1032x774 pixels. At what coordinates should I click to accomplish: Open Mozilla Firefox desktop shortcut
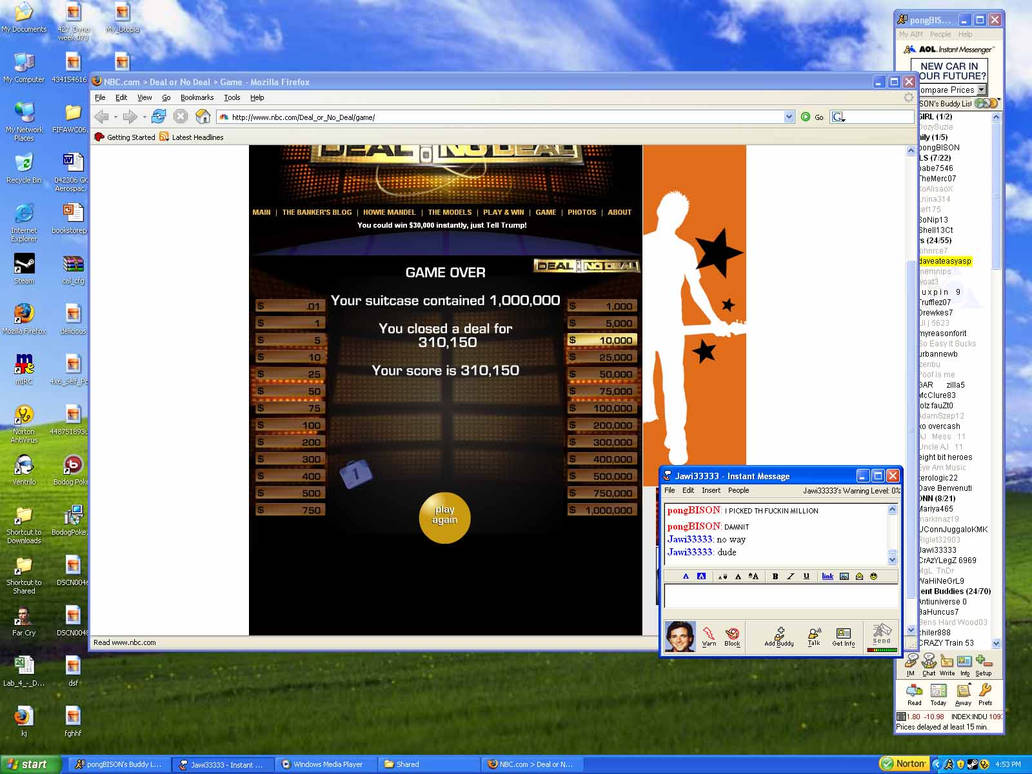point(24,318)
